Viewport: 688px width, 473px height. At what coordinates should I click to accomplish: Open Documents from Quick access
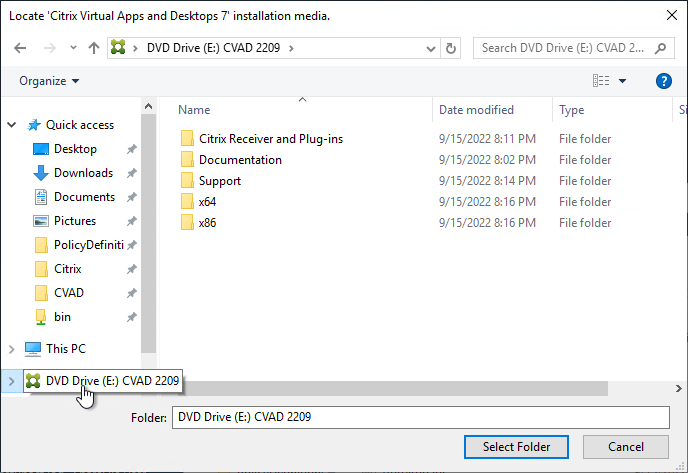(84, 197)
